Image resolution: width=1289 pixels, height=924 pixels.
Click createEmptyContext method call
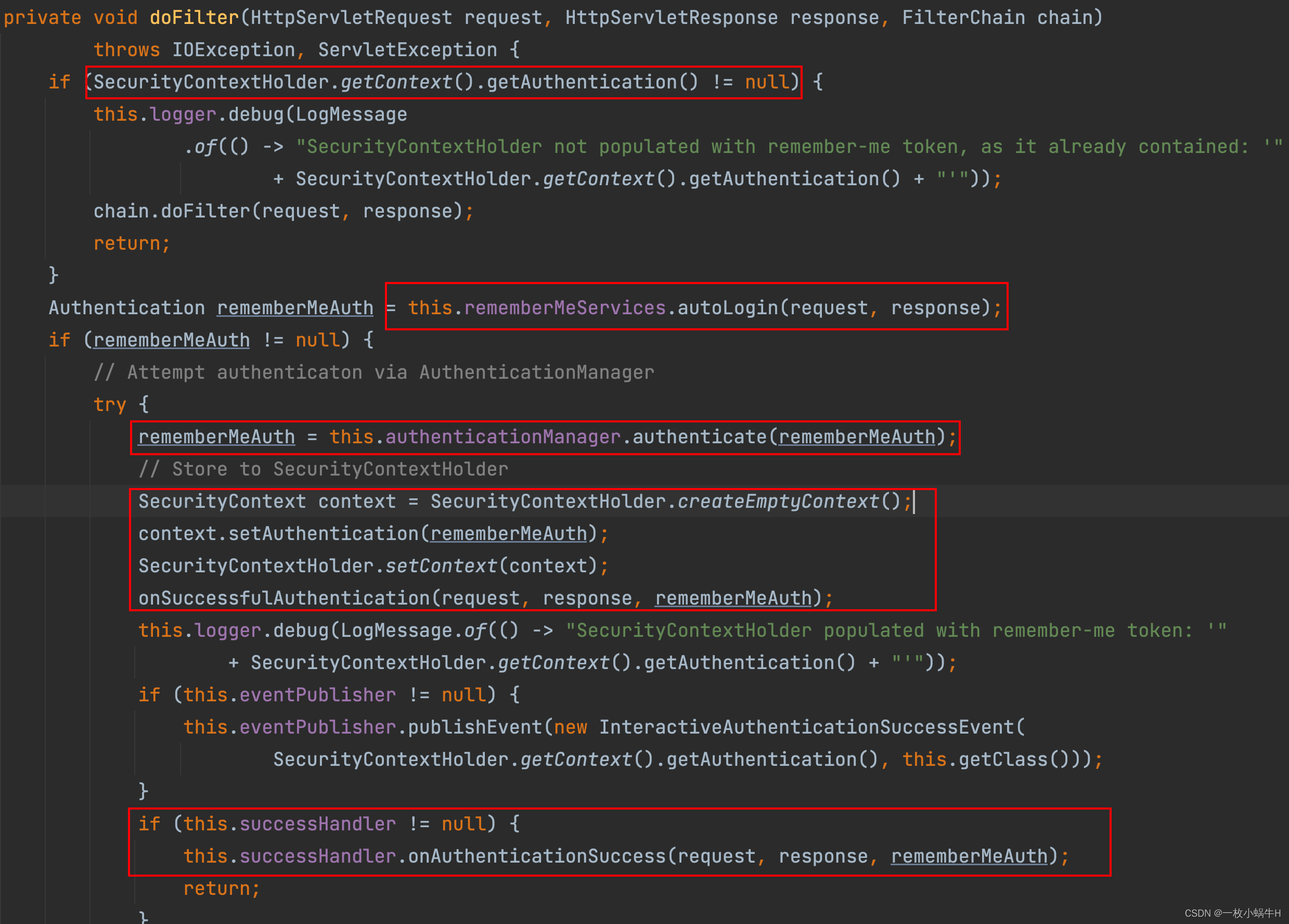[x=778, y=502]
